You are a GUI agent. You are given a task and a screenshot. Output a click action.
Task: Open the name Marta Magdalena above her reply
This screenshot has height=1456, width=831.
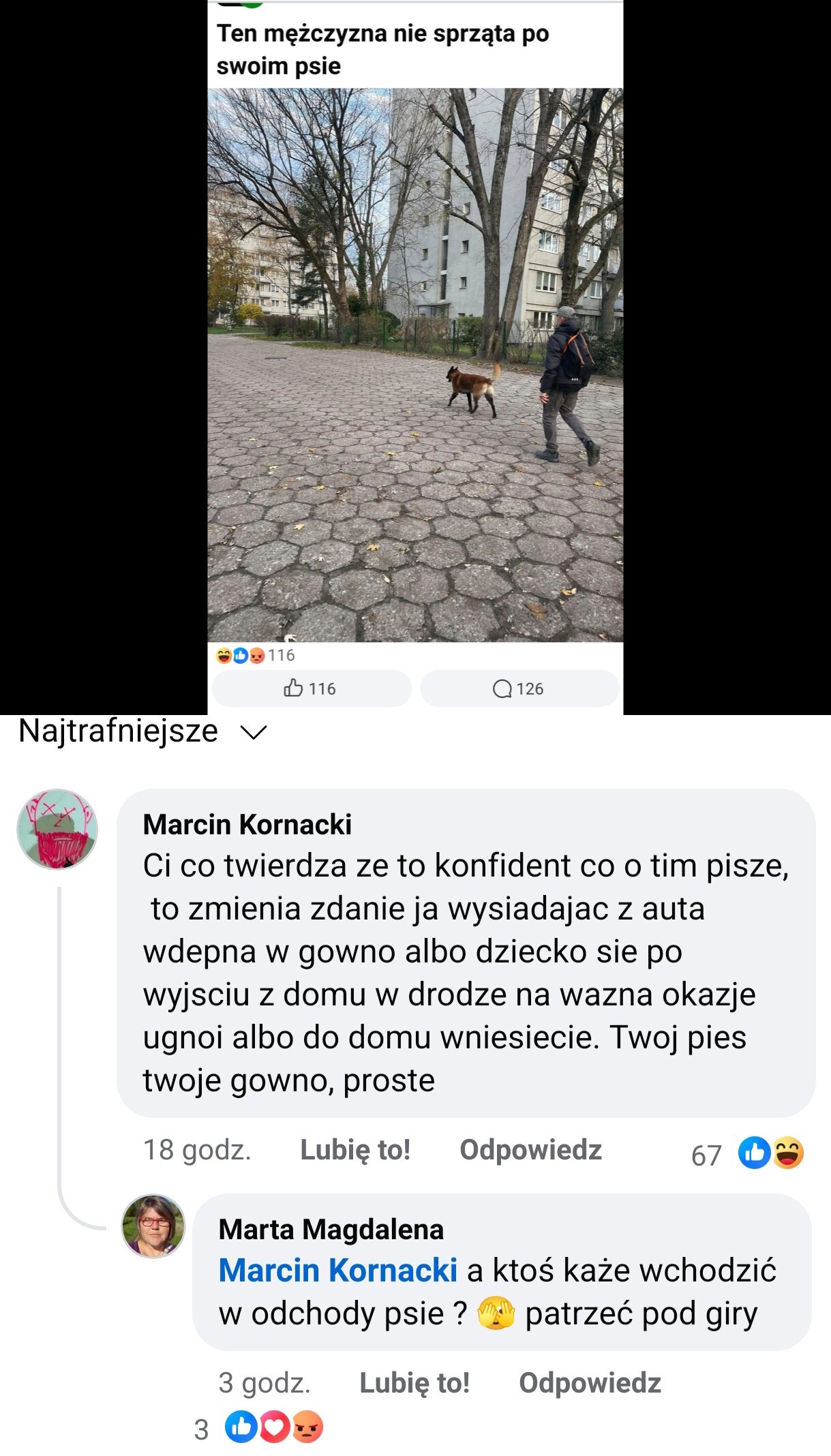331,1229
